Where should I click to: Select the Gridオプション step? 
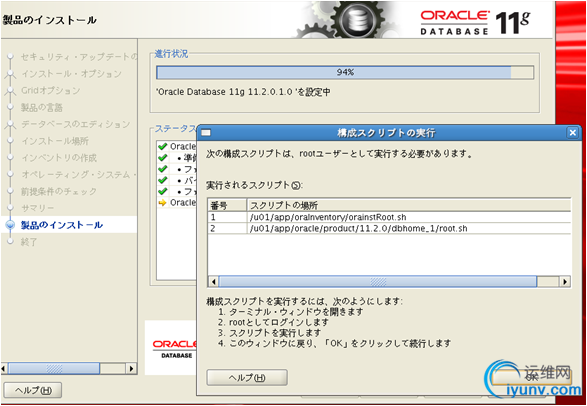pos(51,91)
